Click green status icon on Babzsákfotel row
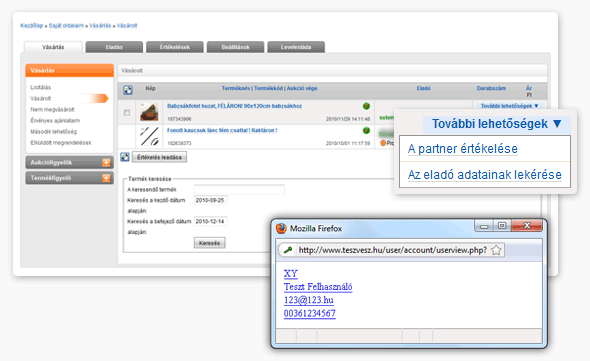 tap(366, 106)
